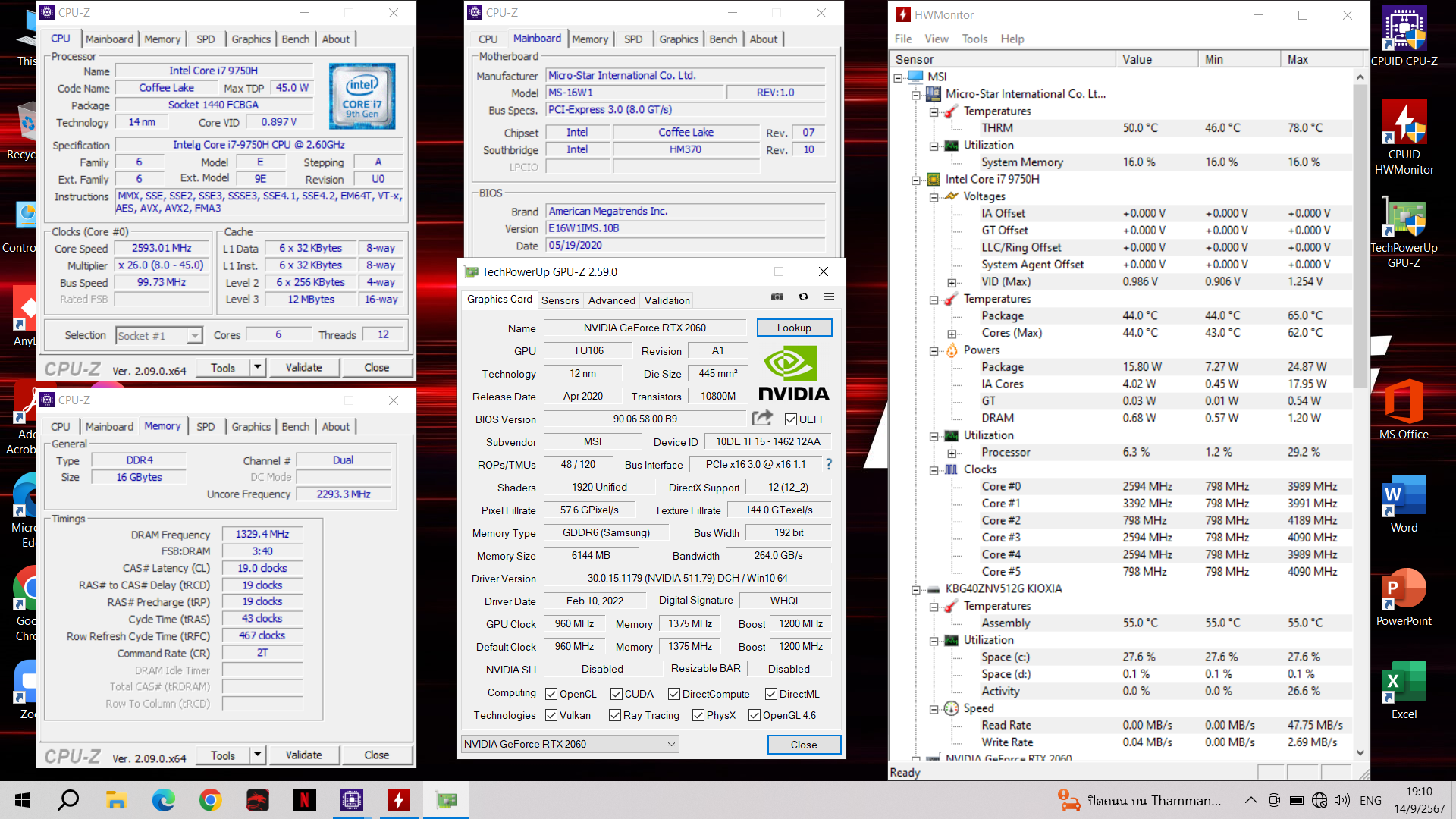The width and height of the screenshot is (1456, 819).
Task: Toggle the UEFI checkbox in GPU-Z
Action: pos(790,419)
